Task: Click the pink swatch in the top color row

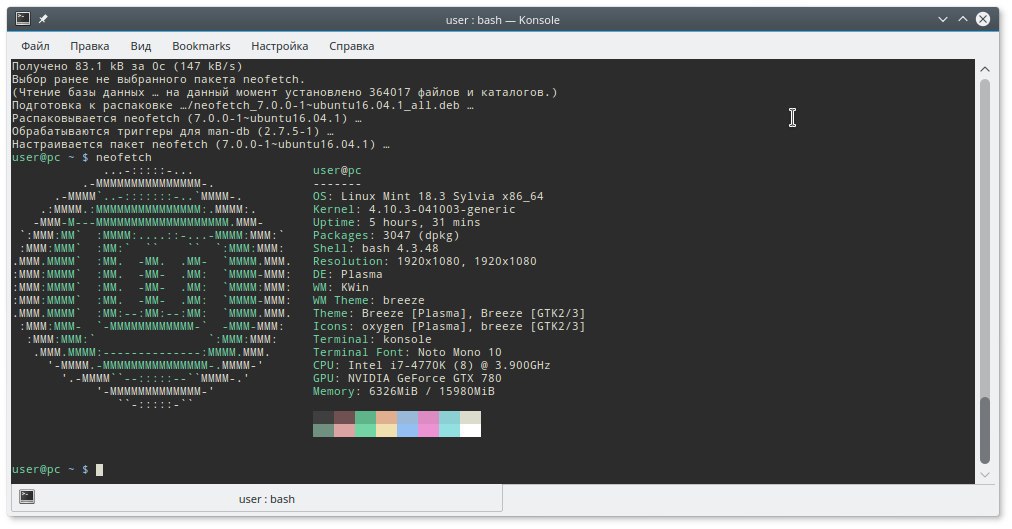Action: coord(428,417)
